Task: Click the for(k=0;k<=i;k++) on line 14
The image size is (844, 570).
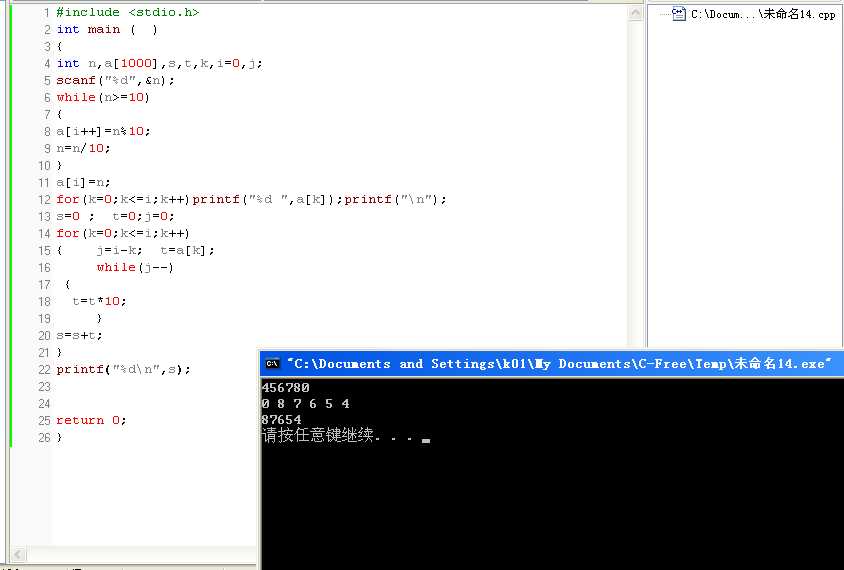Action: tap(123, 233)
